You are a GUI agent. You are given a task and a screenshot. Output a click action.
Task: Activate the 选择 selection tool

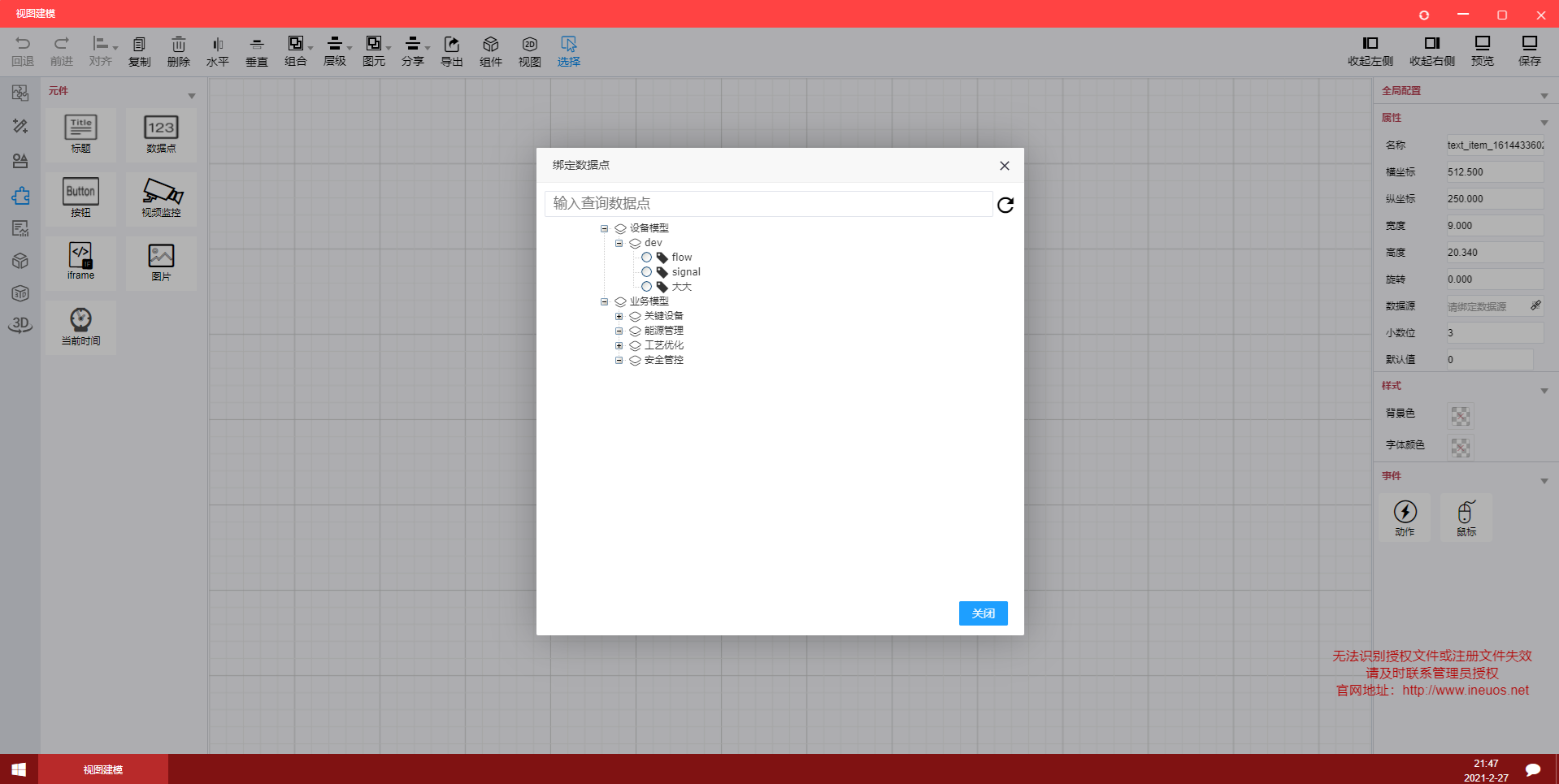point(569,50)
